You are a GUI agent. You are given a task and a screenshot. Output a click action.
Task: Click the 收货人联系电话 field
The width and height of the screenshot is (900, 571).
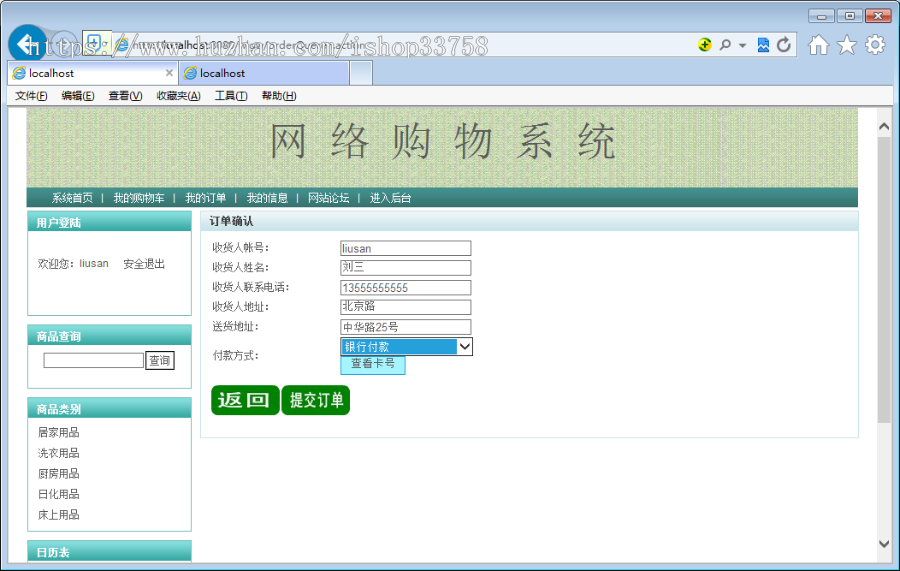click(406, 288)
